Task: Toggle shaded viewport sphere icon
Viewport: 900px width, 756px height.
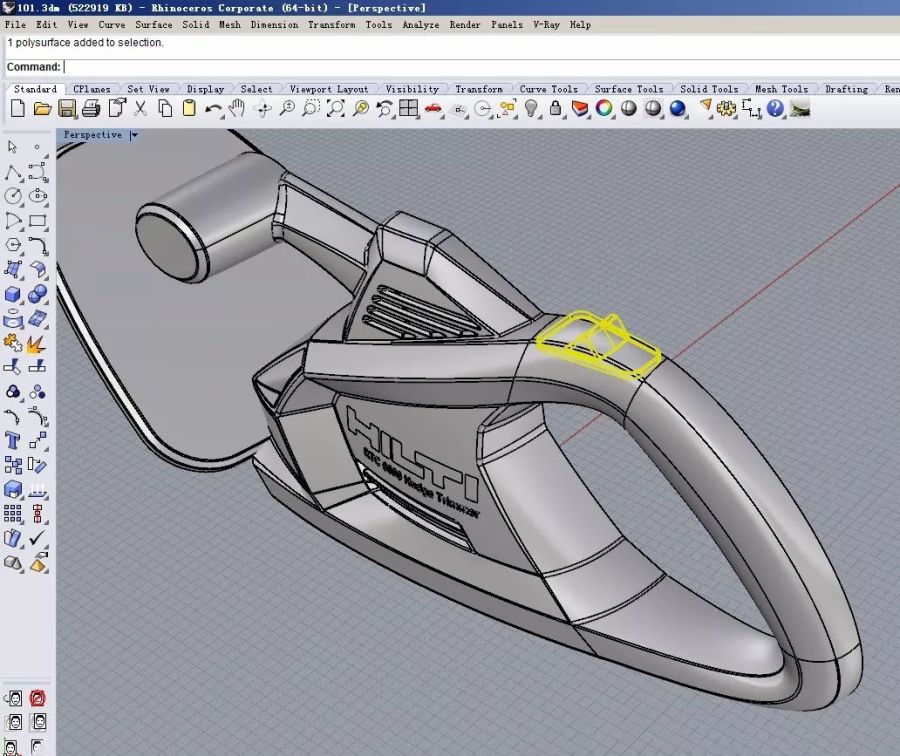Action: 629,109
